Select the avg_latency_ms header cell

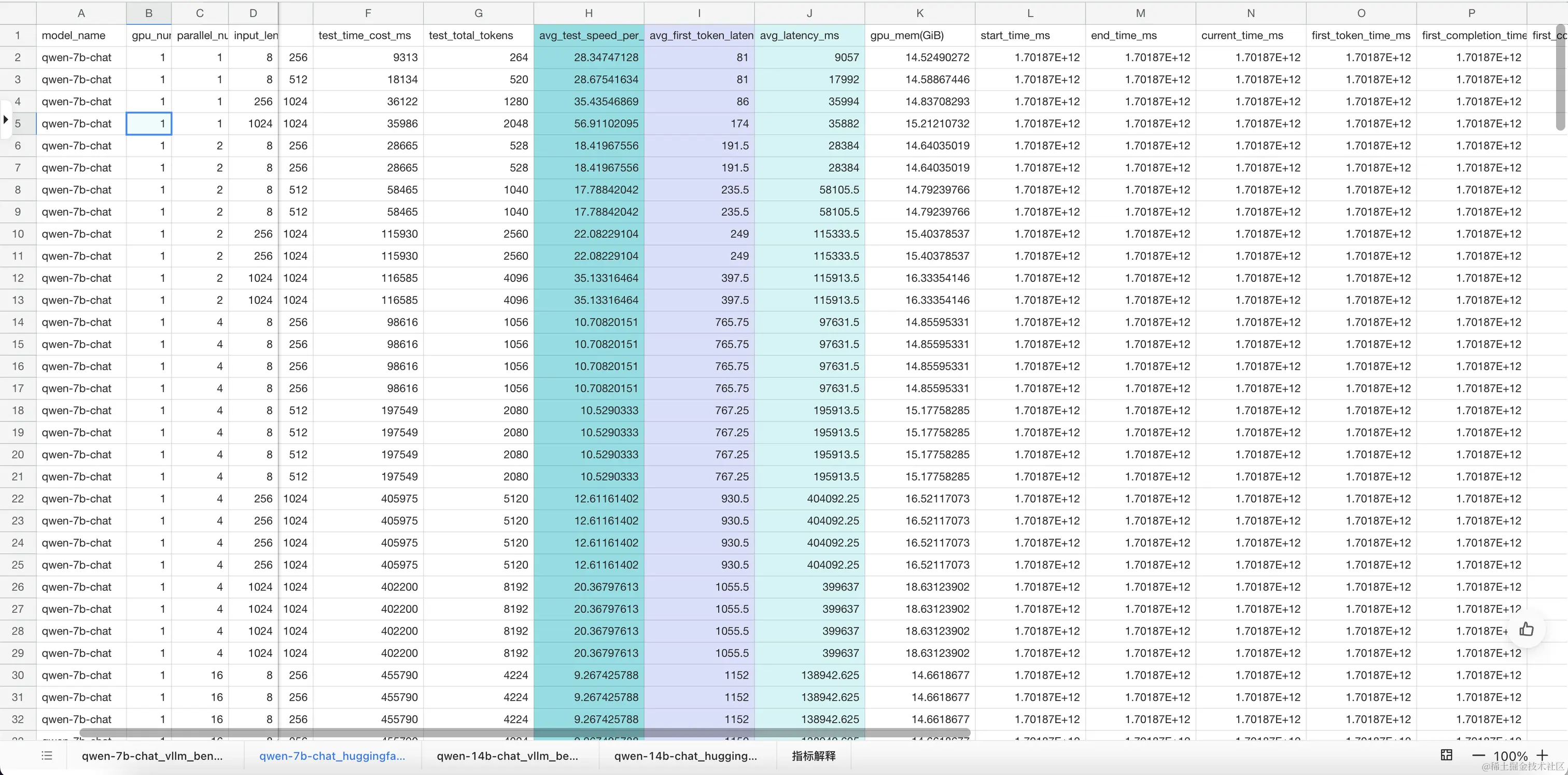pyautogui.click(x=808, y=35)
